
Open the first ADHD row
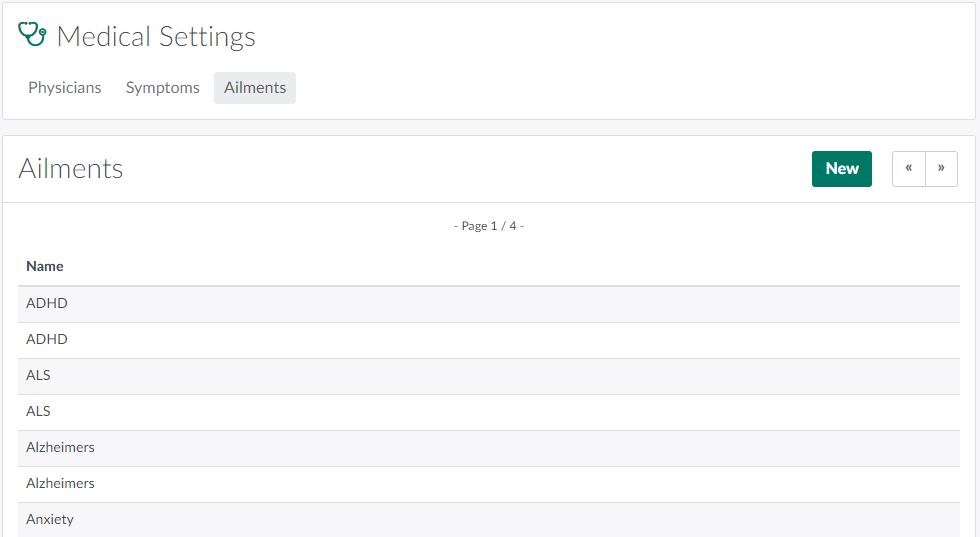click(x=47, y=303)
